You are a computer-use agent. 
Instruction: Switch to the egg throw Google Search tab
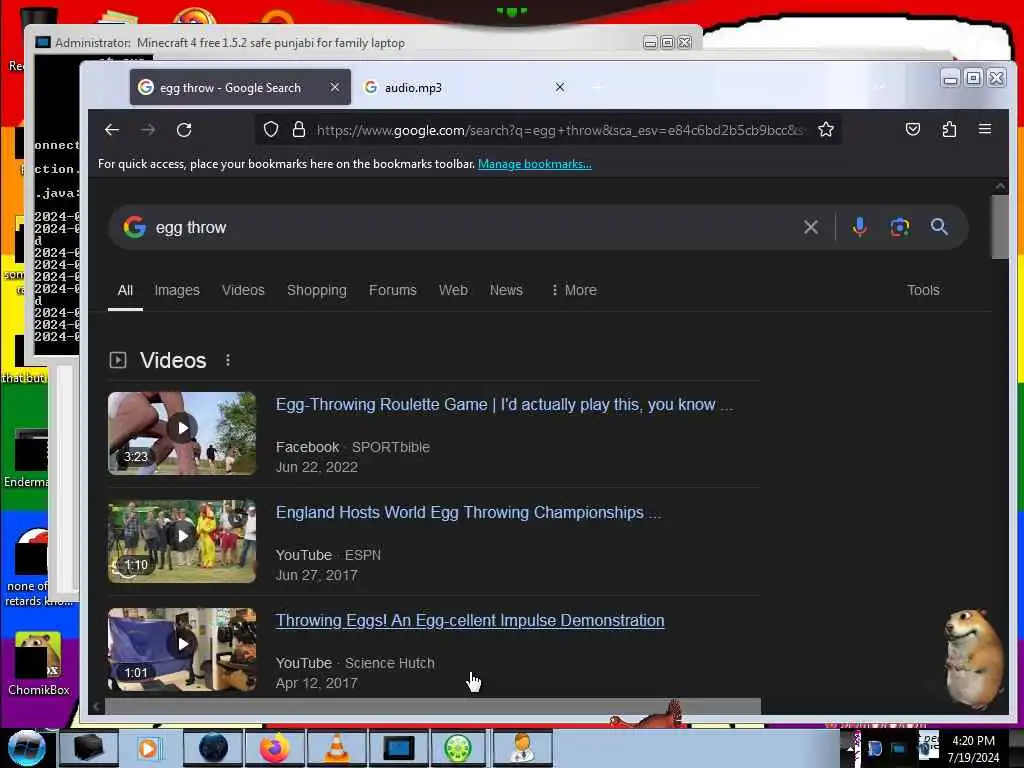[230, 88]
